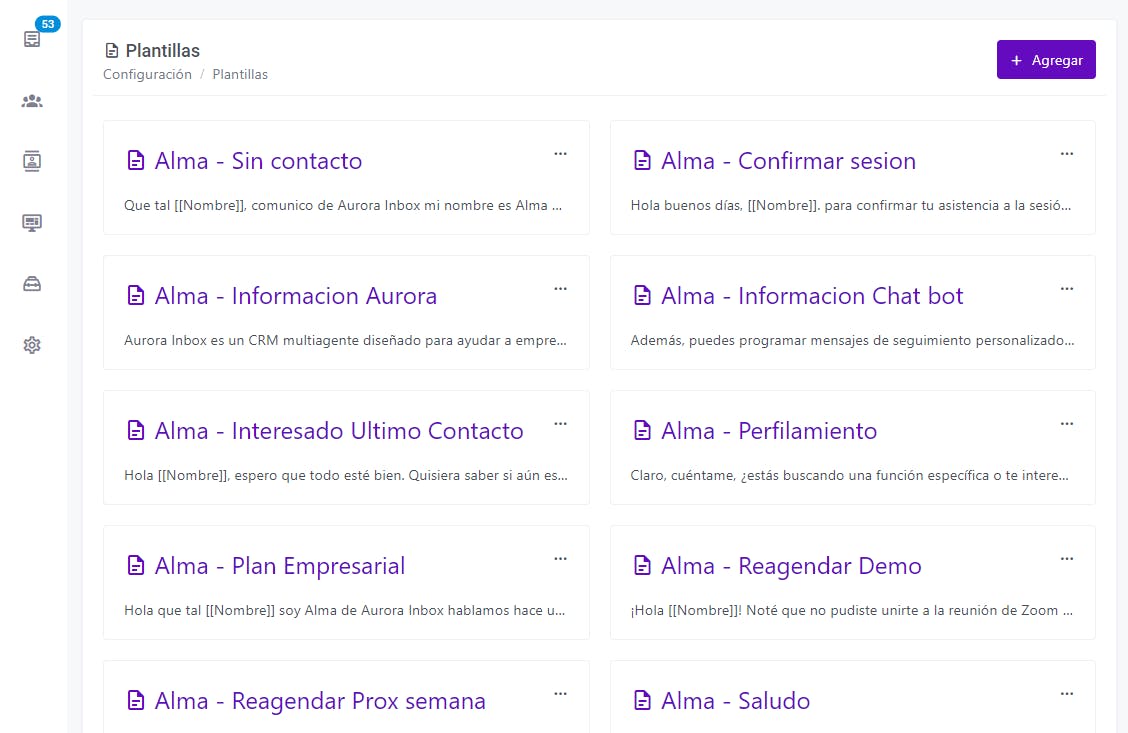Click the 53 unread count badge
Screen dimensions: 1128x733
pos(47,24)
